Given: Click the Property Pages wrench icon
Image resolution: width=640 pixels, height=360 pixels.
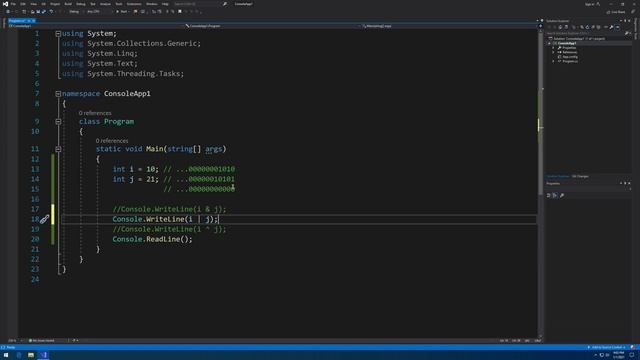Looking at the screenshot, I should (x=562, y=196).
